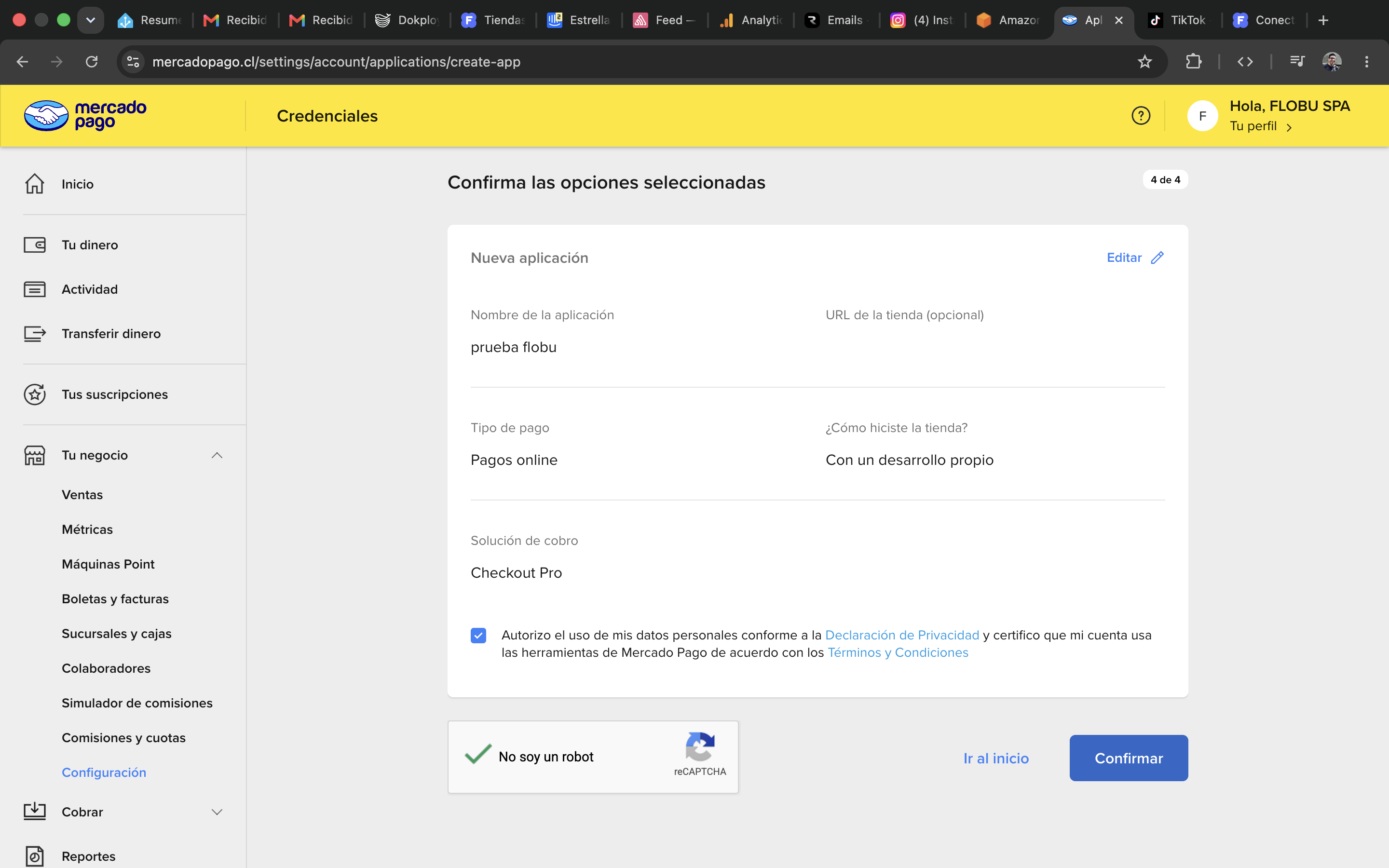Click the Inicio home icon
The image size is (1389, 868).
point(34,184)
